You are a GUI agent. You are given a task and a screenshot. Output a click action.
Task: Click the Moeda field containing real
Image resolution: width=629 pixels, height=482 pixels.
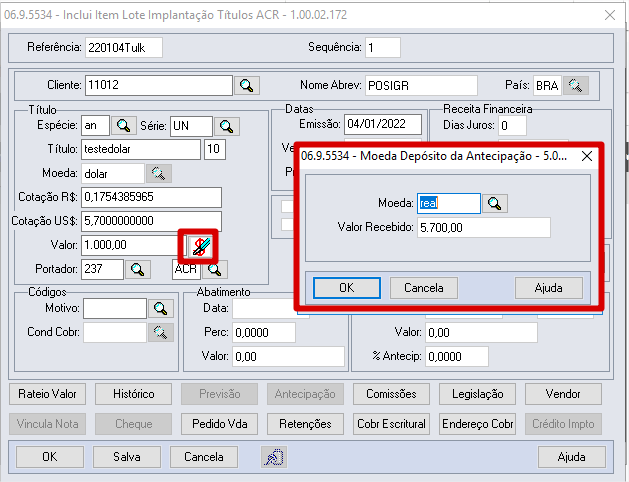coord(448,203)
